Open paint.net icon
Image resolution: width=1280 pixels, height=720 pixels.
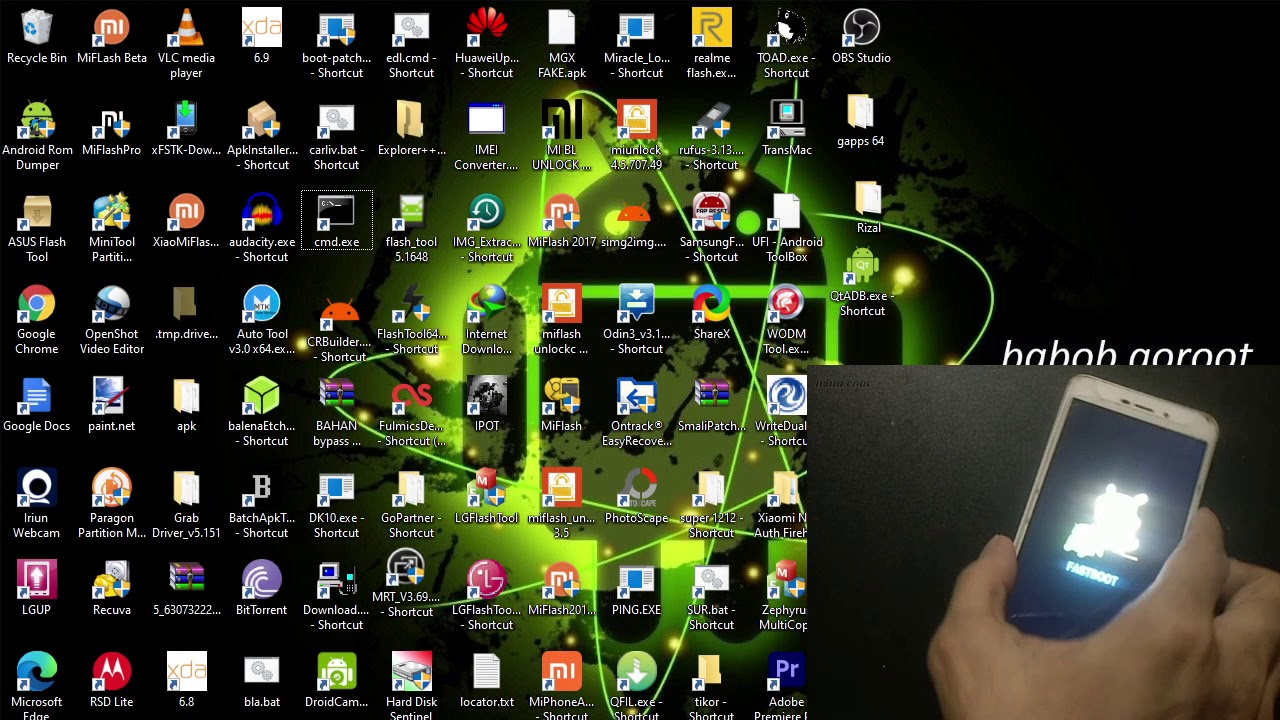click(x=111, y=397)
